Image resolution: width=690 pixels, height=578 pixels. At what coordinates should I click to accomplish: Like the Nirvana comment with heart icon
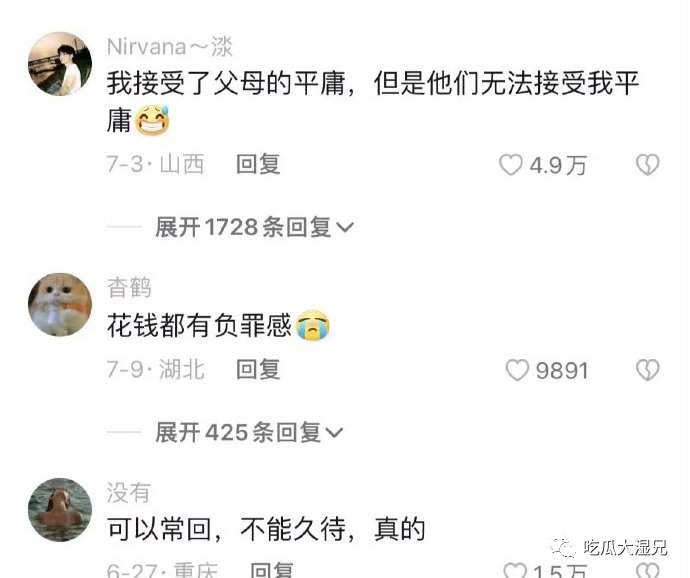[x=510, y=166]
